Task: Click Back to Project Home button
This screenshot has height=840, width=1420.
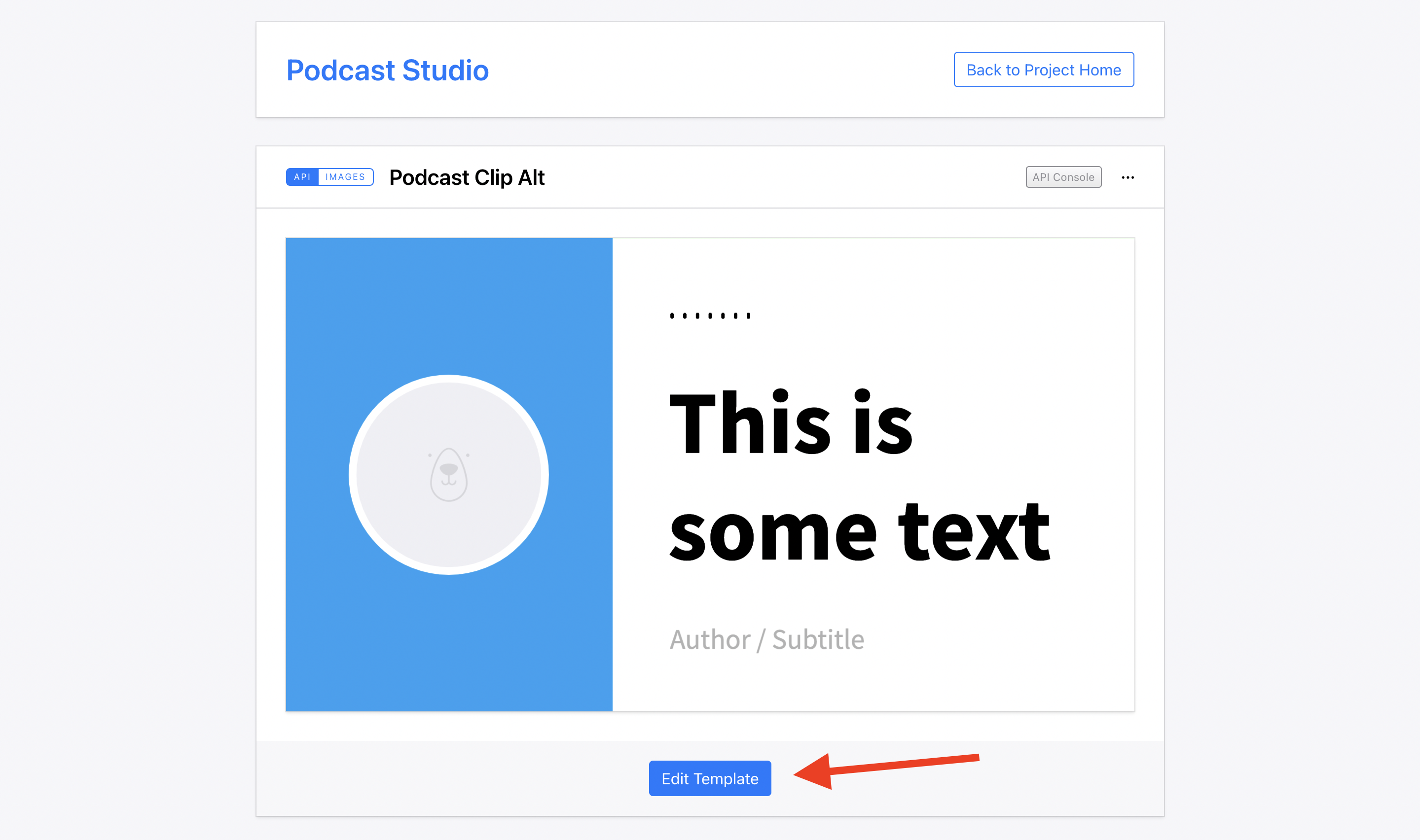Action: coord(1043,70)
